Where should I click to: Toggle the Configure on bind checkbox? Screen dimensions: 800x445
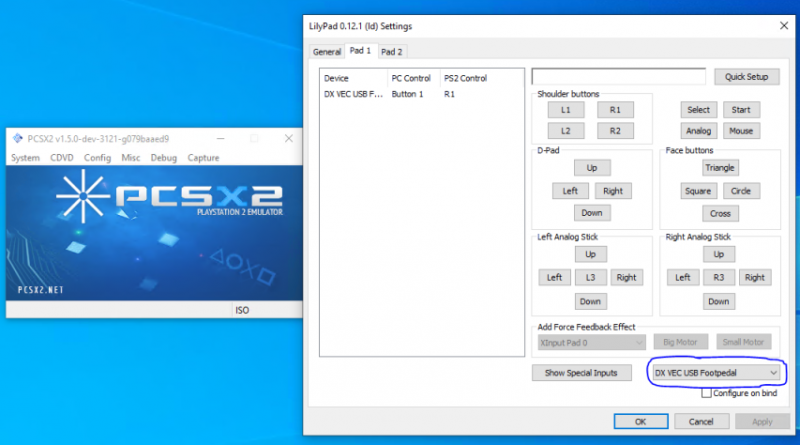coord(707,393)
